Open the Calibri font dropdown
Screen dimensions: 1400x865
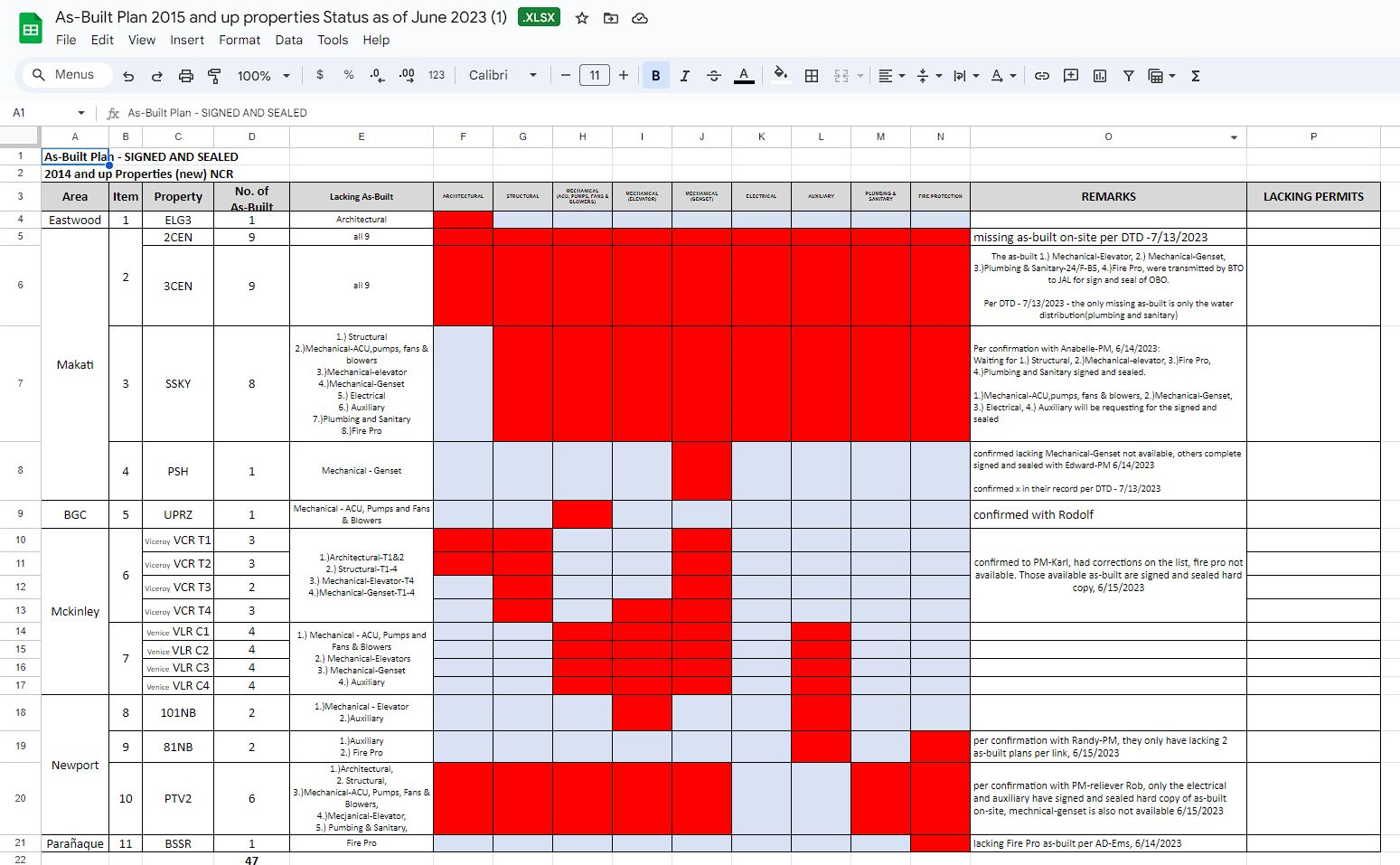coord(503,75)
